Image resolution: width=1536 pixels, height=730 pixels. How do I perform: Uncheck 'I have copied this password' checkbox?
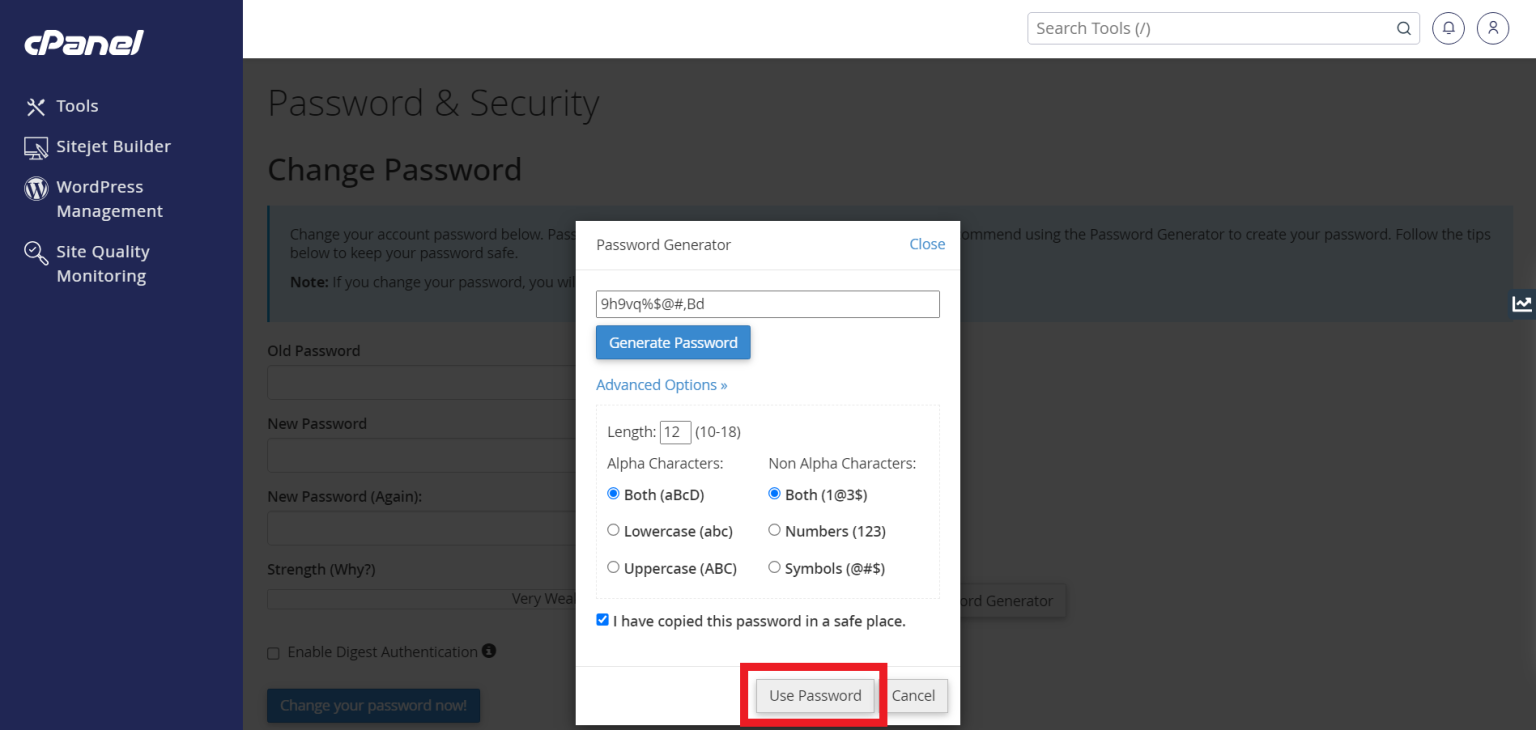602,619
